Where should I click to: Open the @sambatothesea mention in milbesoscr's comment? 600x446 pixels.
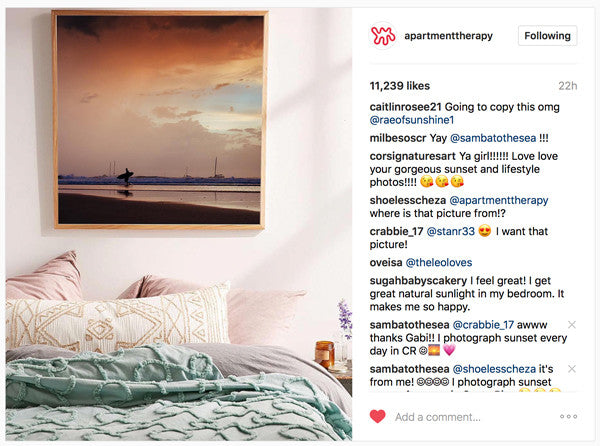pyautogui.click(x=493, y=138)
